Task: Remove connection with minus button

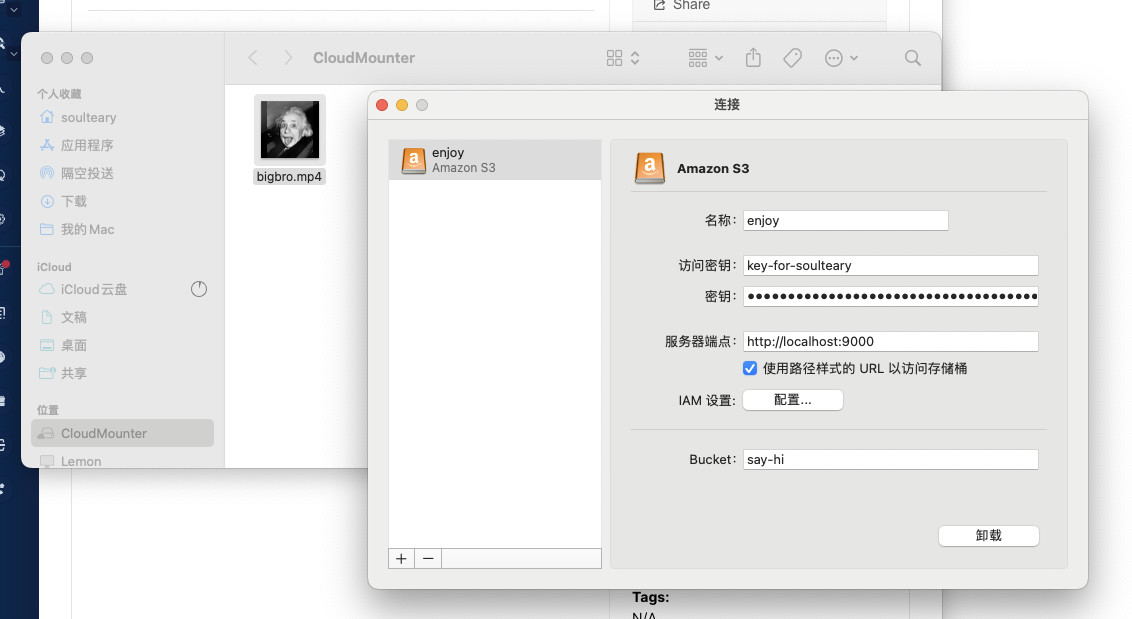Action: (428, 558)
